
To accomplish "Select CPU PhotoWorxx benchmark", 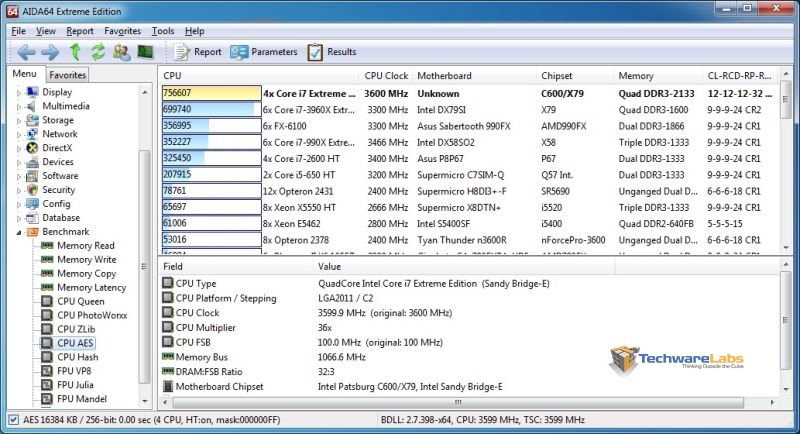I will 92,315.
